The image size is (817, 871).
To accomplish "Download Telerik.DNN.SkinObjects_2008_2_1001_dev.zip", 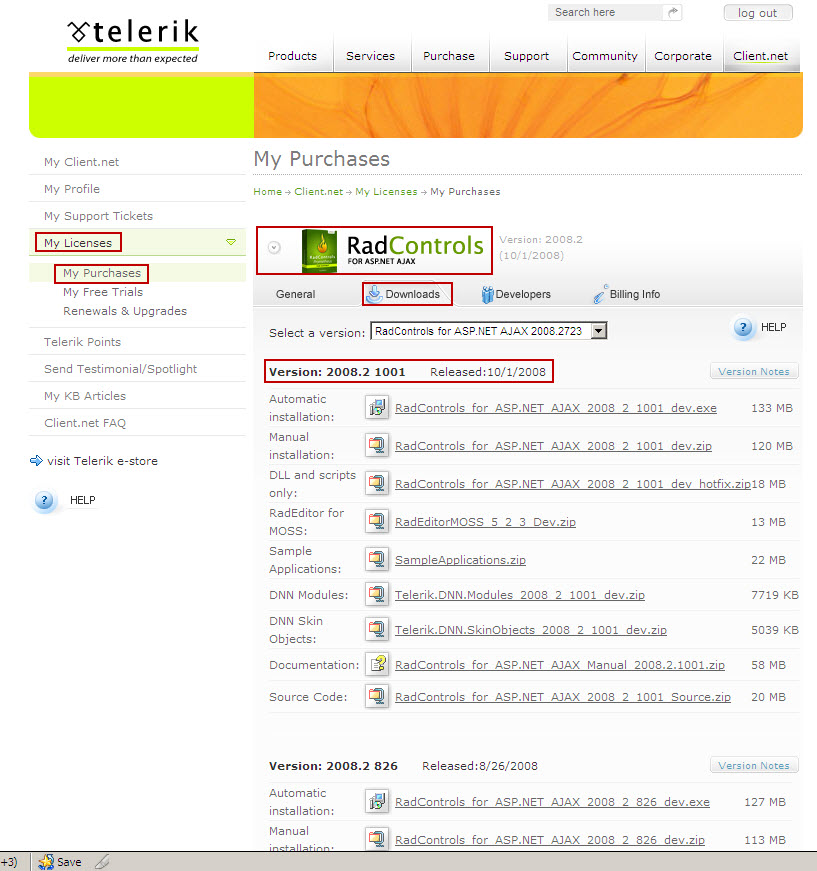I will [x=531, y=630].
